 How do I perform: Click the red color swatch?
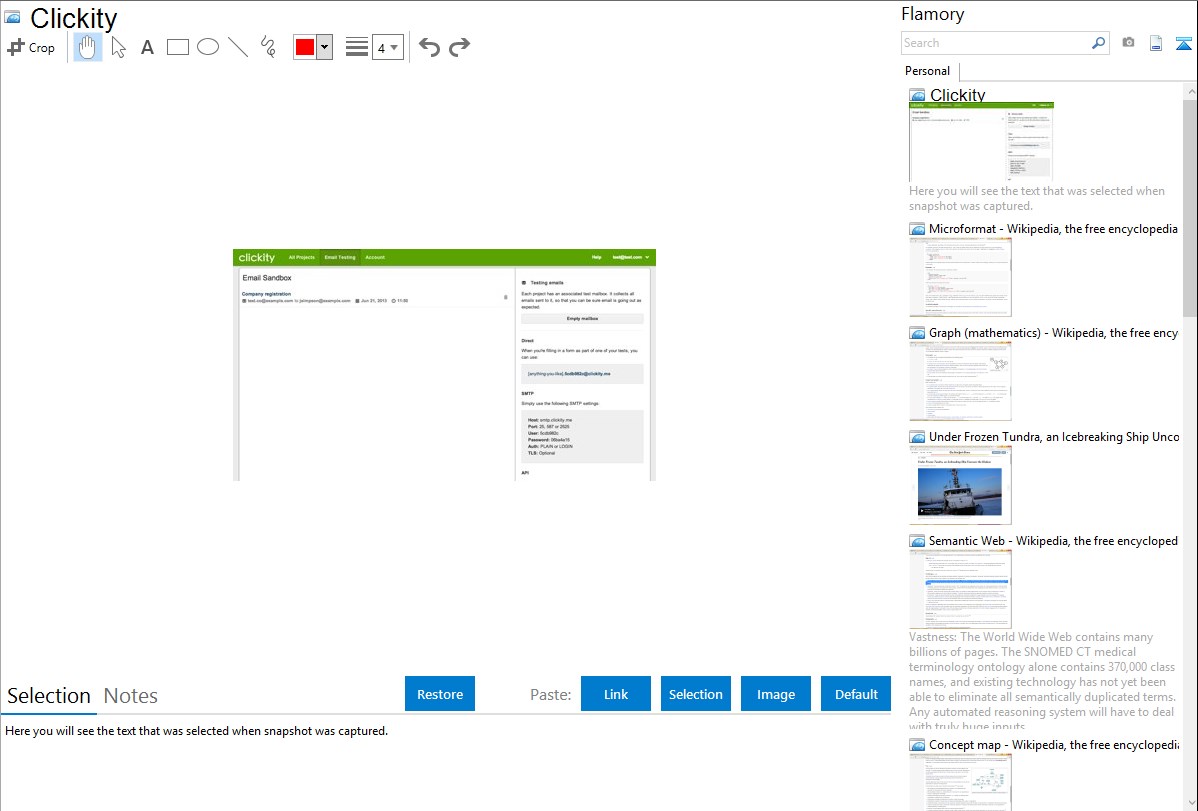(x=305, y=47)
